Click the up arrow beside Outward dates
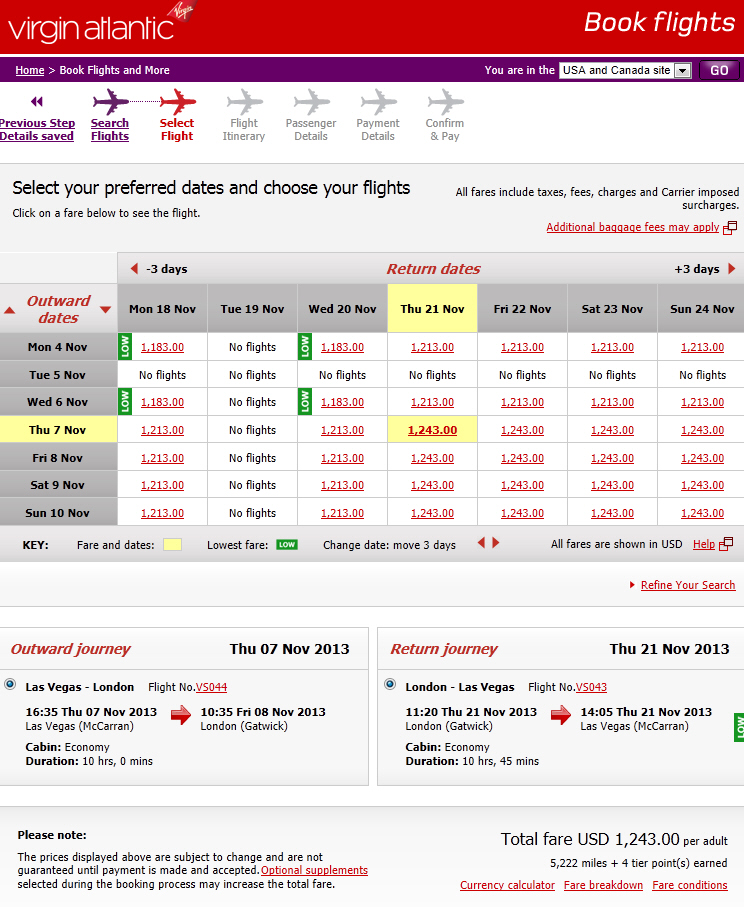Image resolution: width=744 pixels, height=907 pixels. click(9, 311)
